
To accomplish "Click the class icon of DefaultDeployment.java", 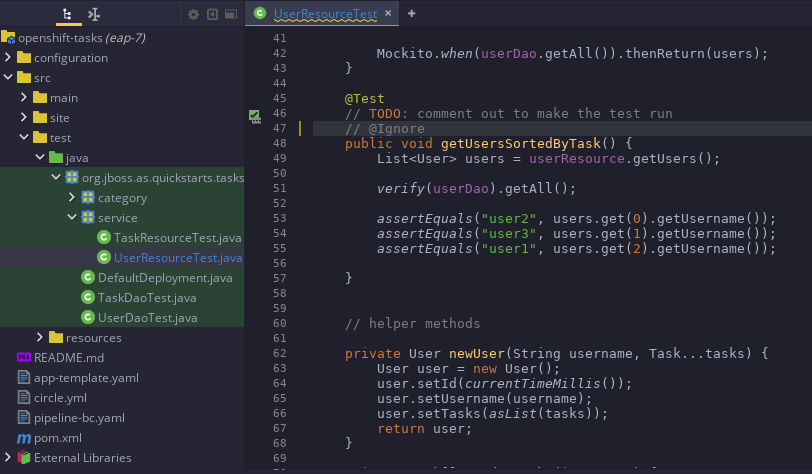I will click(x=88, y=277).
